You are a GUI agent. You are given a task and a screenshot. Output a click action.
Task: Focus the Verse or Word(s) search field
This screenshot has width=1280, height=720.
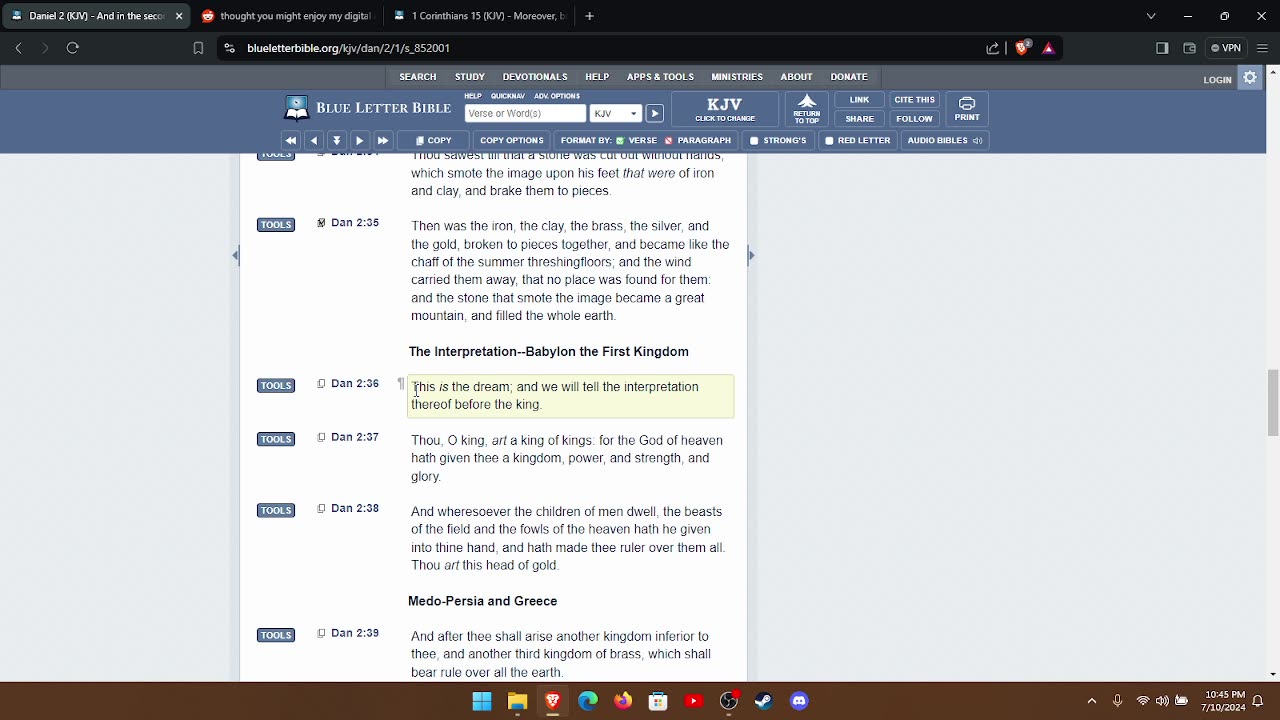pos(525,114)
